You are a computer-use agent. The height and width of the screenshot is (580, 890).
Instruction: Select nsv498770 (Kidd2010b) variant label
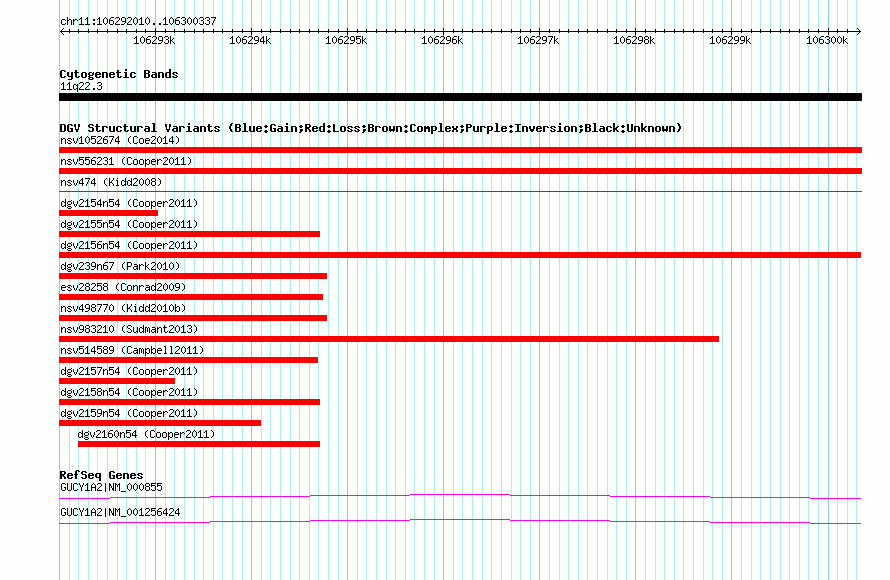tap(123, 308)
